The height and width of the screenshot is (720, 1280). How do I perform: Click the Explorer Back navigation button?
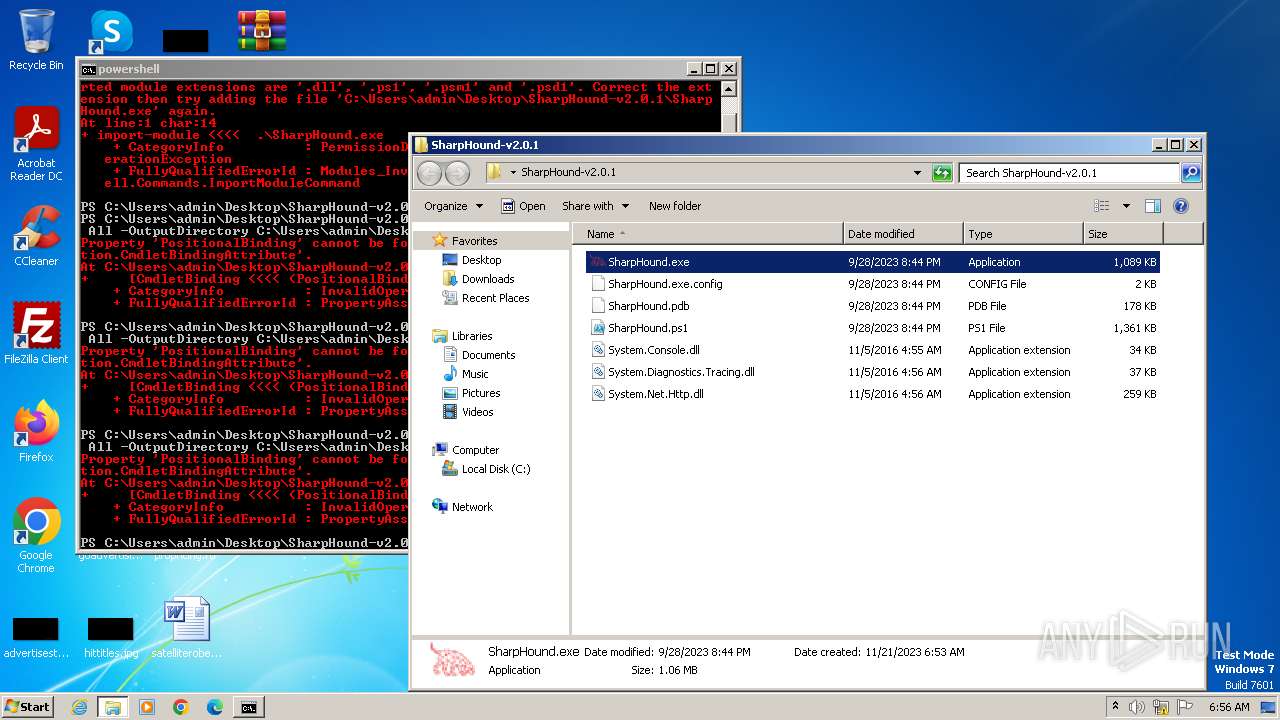[429, 172]
